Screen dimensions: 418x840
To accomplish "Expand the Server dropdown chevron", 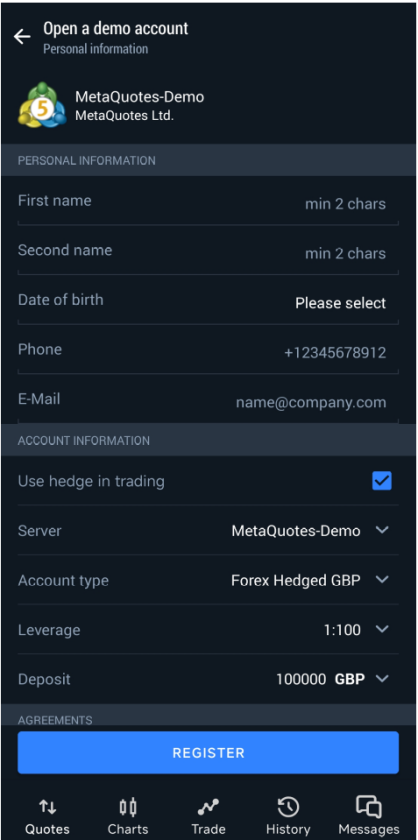I will tap(382, 530).
